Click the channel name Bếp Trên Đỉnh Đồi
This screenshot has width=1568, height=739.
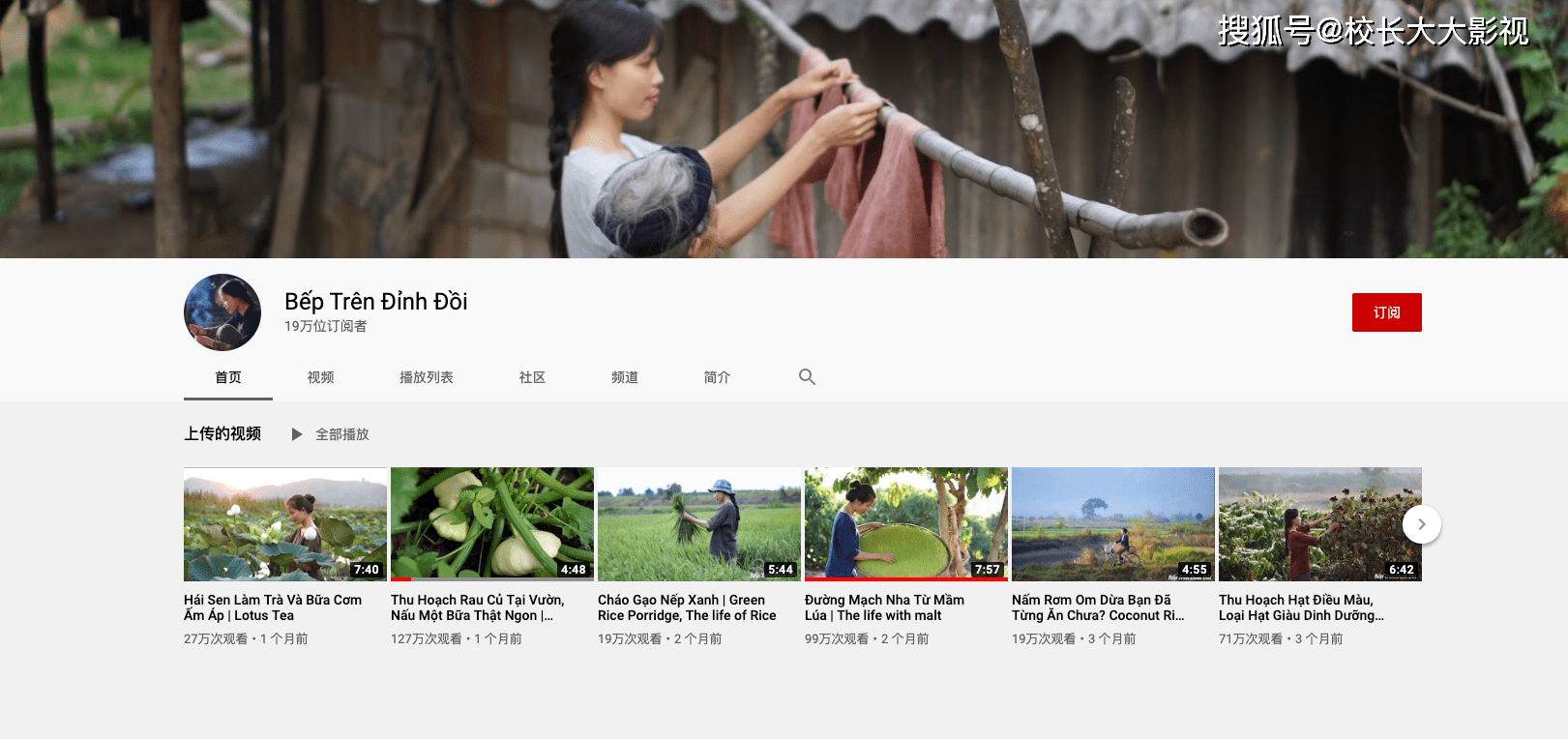coord(376,302)
